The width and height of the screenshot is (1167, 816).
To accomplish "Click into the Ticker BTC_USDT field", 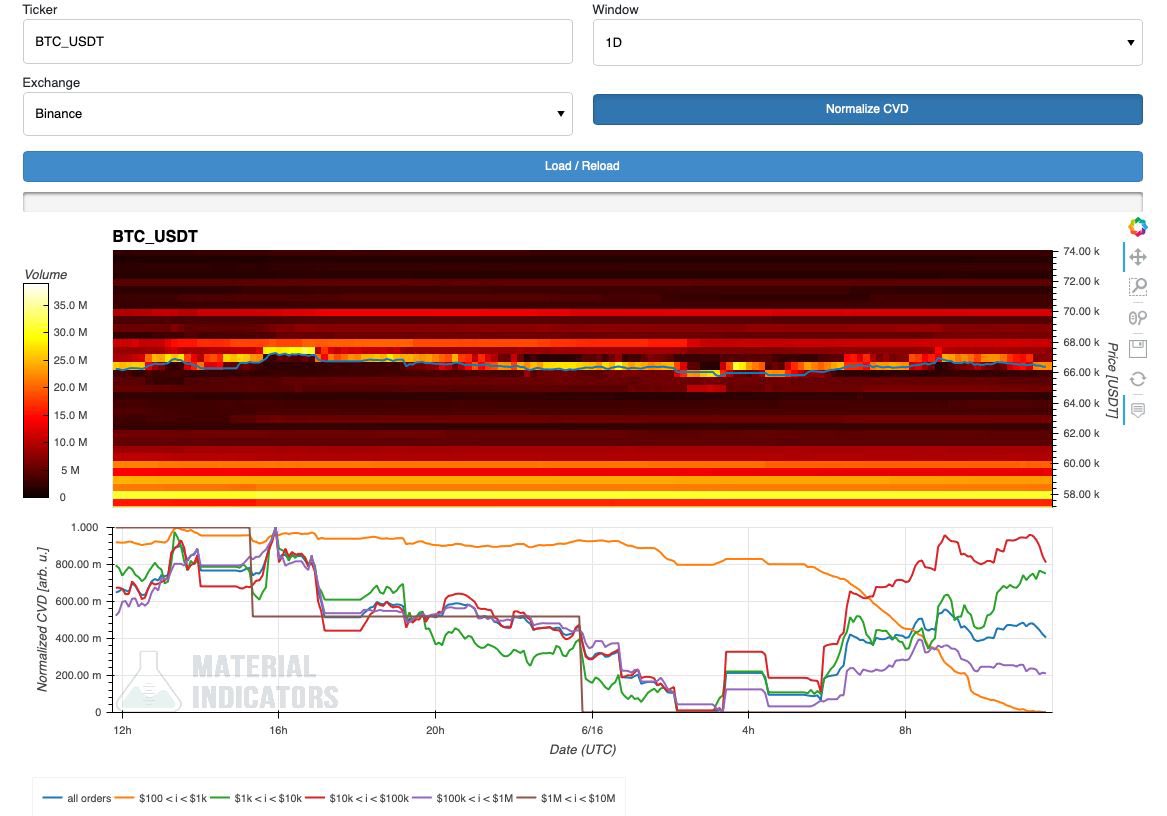I will click(x=298, y=42).
